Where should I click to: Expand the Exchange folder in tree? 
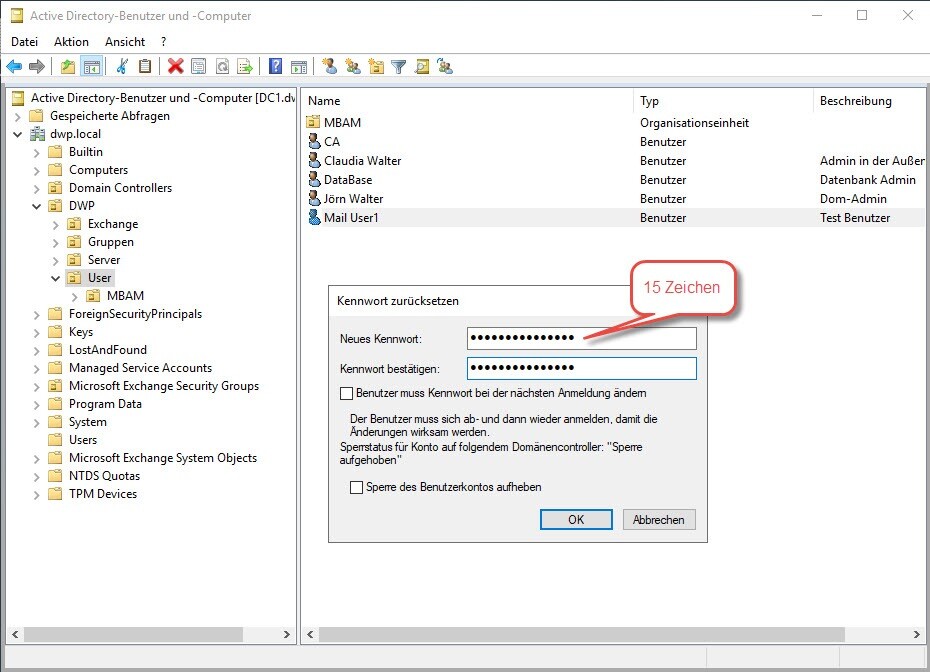[x=56, y=224]
